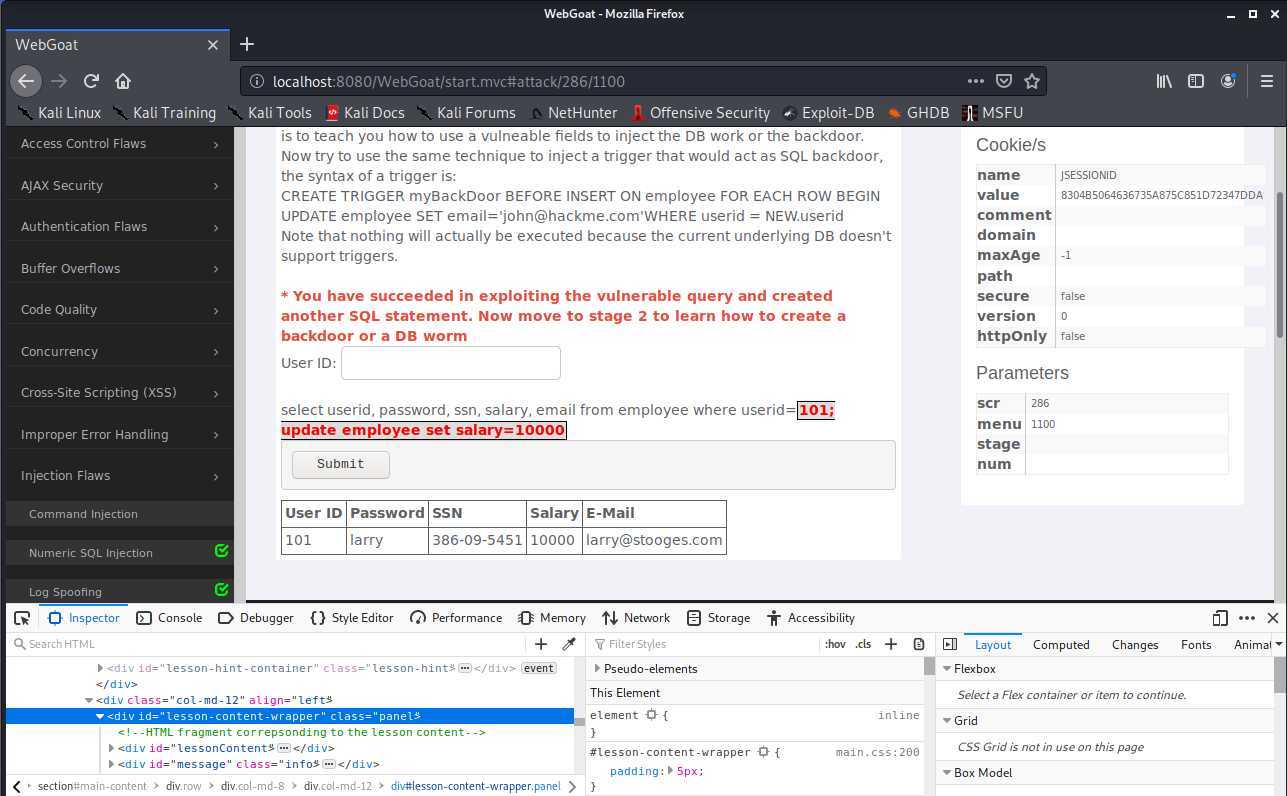Click the event badge on lesson-hint-container
The height and width of the screenshot is (796, 1287).
538,668
